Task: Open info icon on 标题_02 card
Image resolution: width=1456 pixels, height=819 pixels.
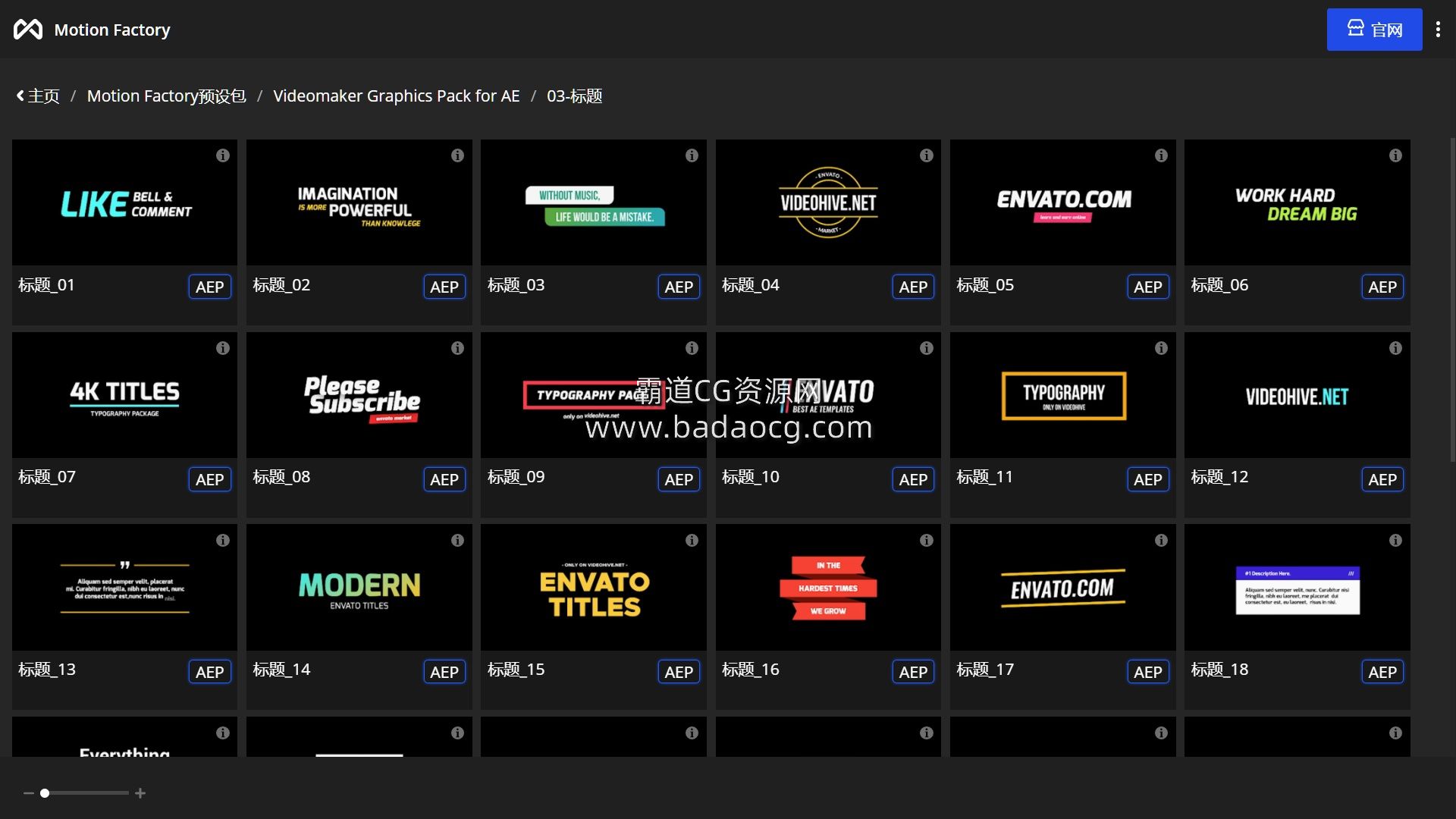Action: coord(457,155)
